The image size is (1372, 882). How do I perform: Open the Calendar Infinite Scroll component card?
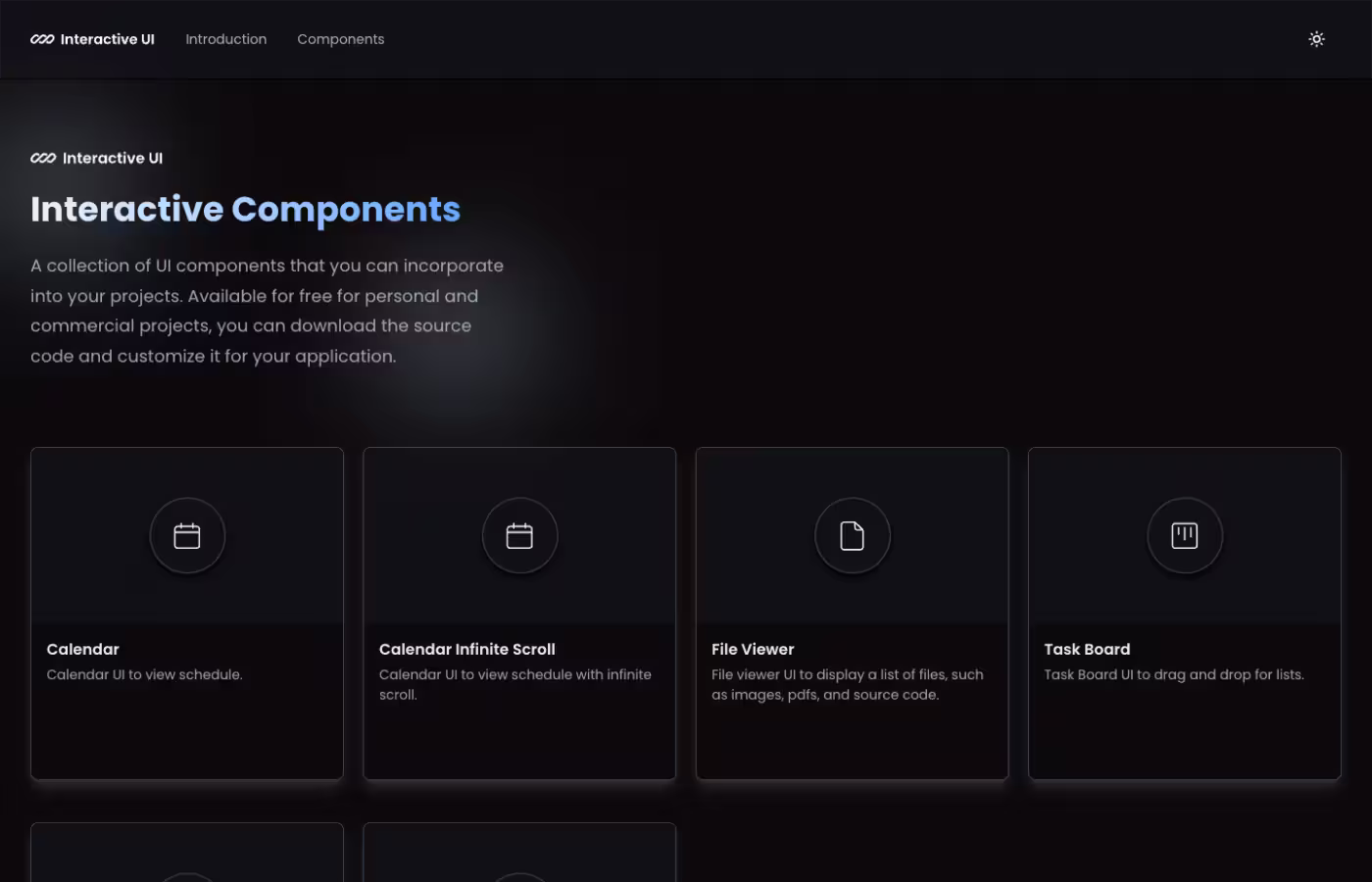(519, 613)
